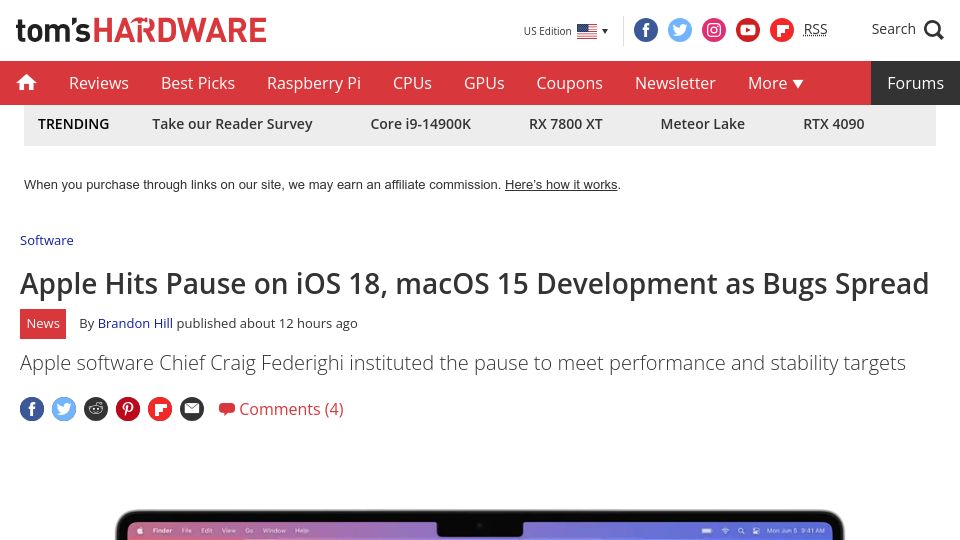Viewport: 960px width, 540px height.
Task: Click the article headline text
Action: (474, 284)
